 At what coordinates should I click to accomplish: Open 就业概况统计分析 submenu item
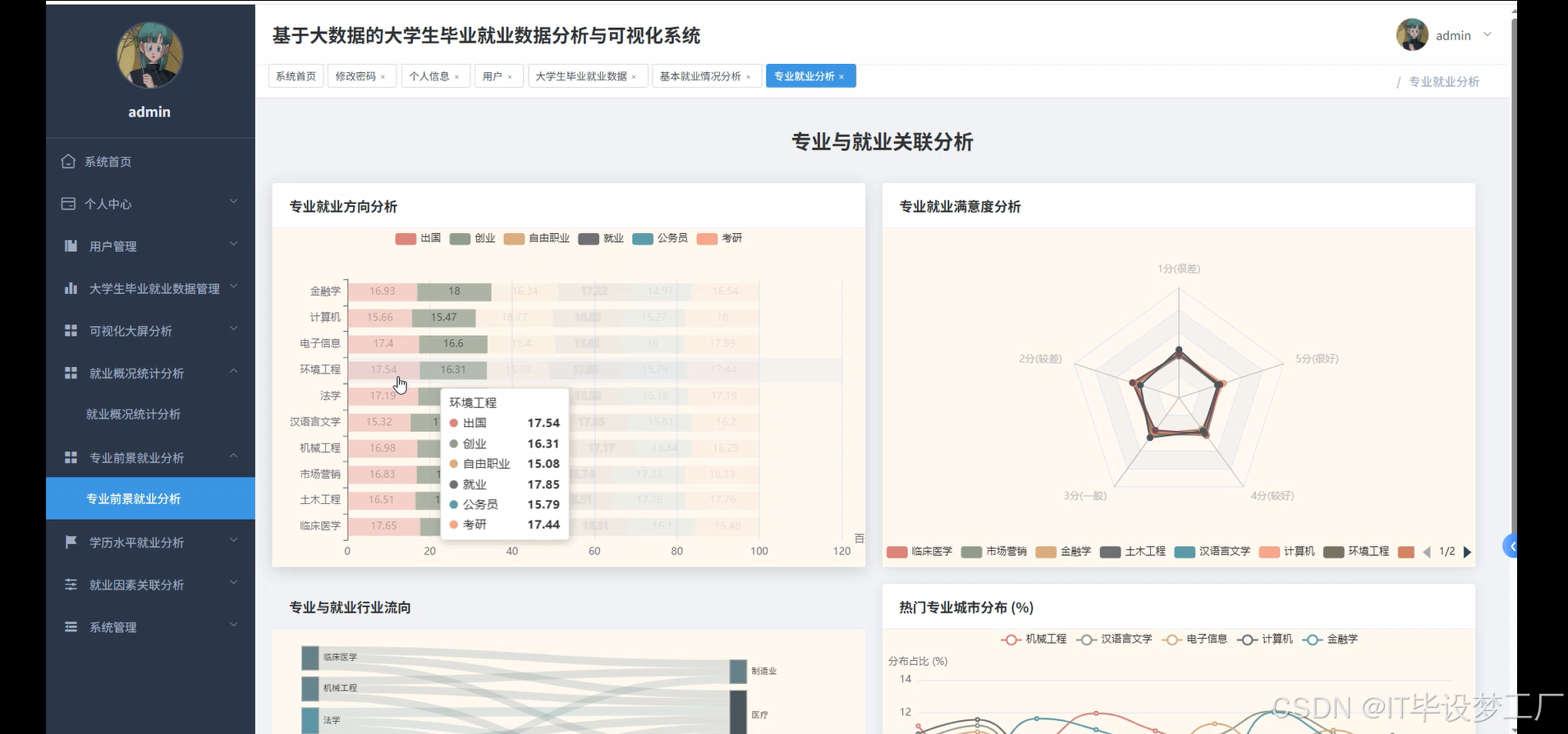pos(150,415)
